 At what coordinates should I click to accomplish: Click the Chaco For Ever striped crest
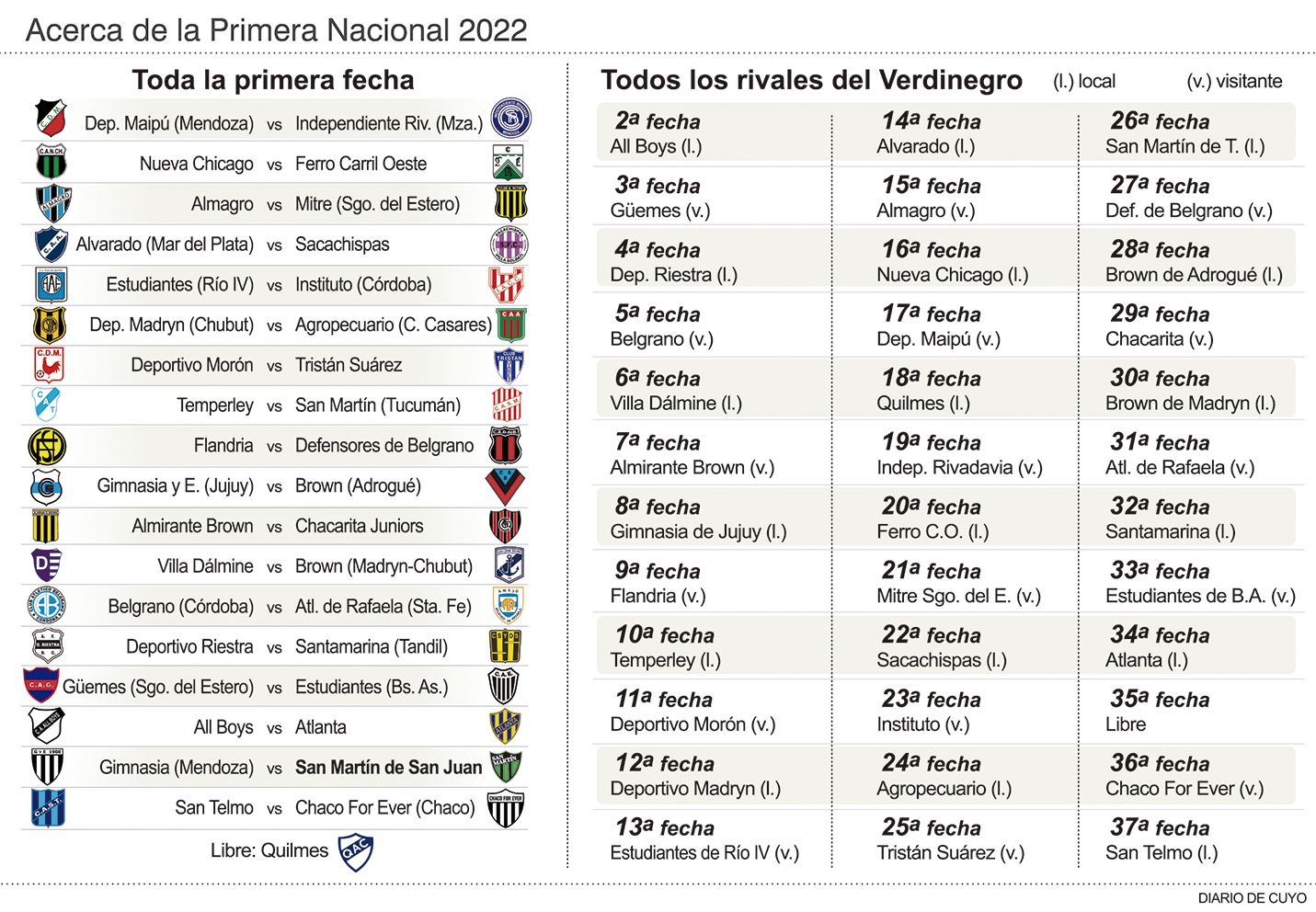tap(505, 808)
